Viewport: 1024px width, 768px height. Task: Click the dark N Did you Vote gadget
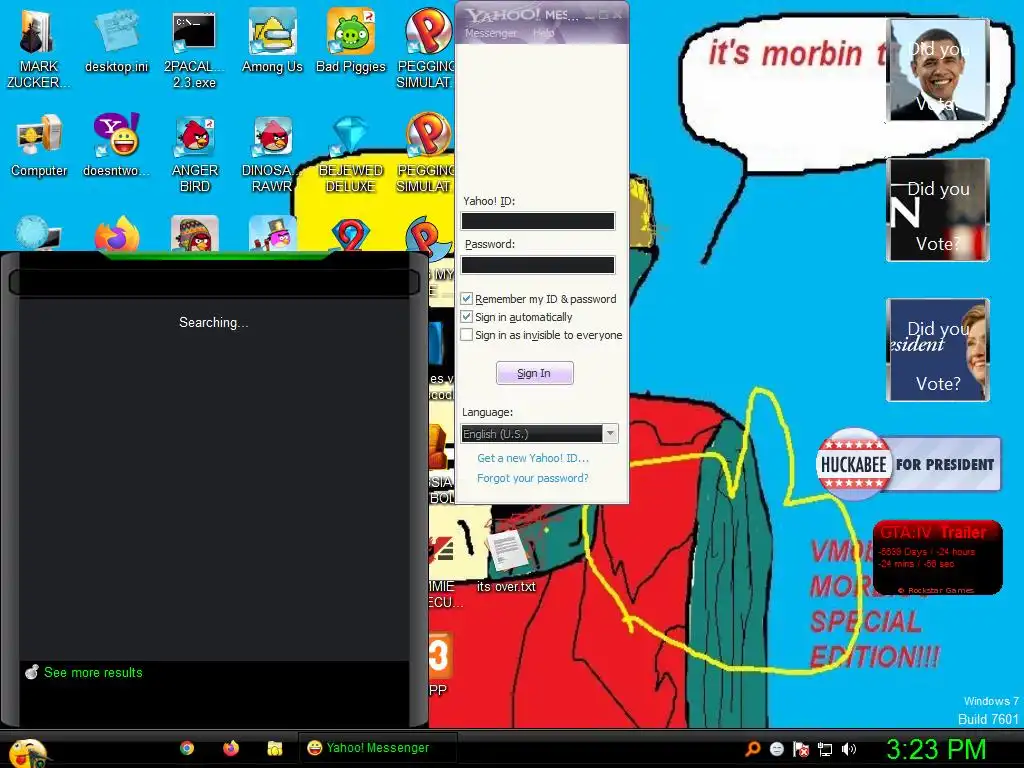tap(938, 210)
